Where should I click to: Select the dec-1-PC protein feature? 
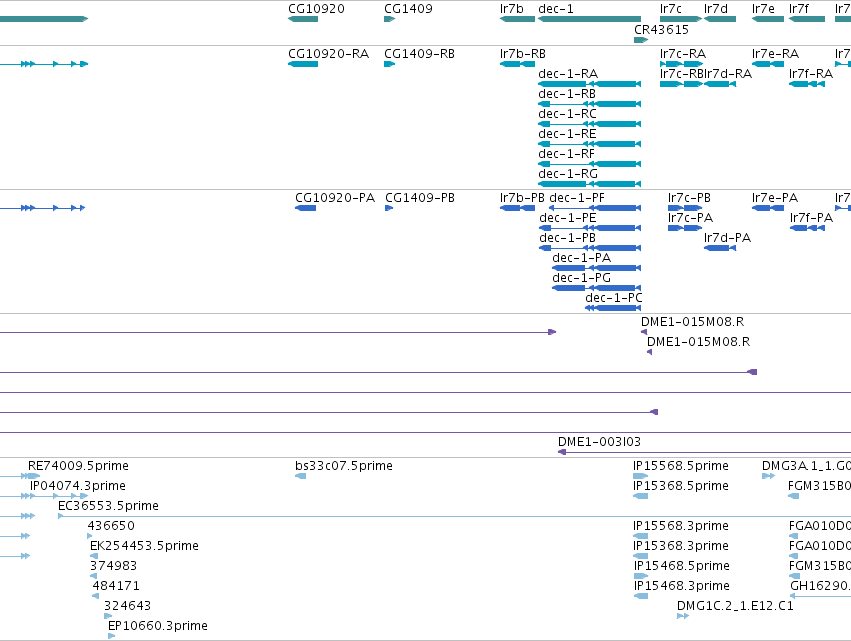click(613, 308)
